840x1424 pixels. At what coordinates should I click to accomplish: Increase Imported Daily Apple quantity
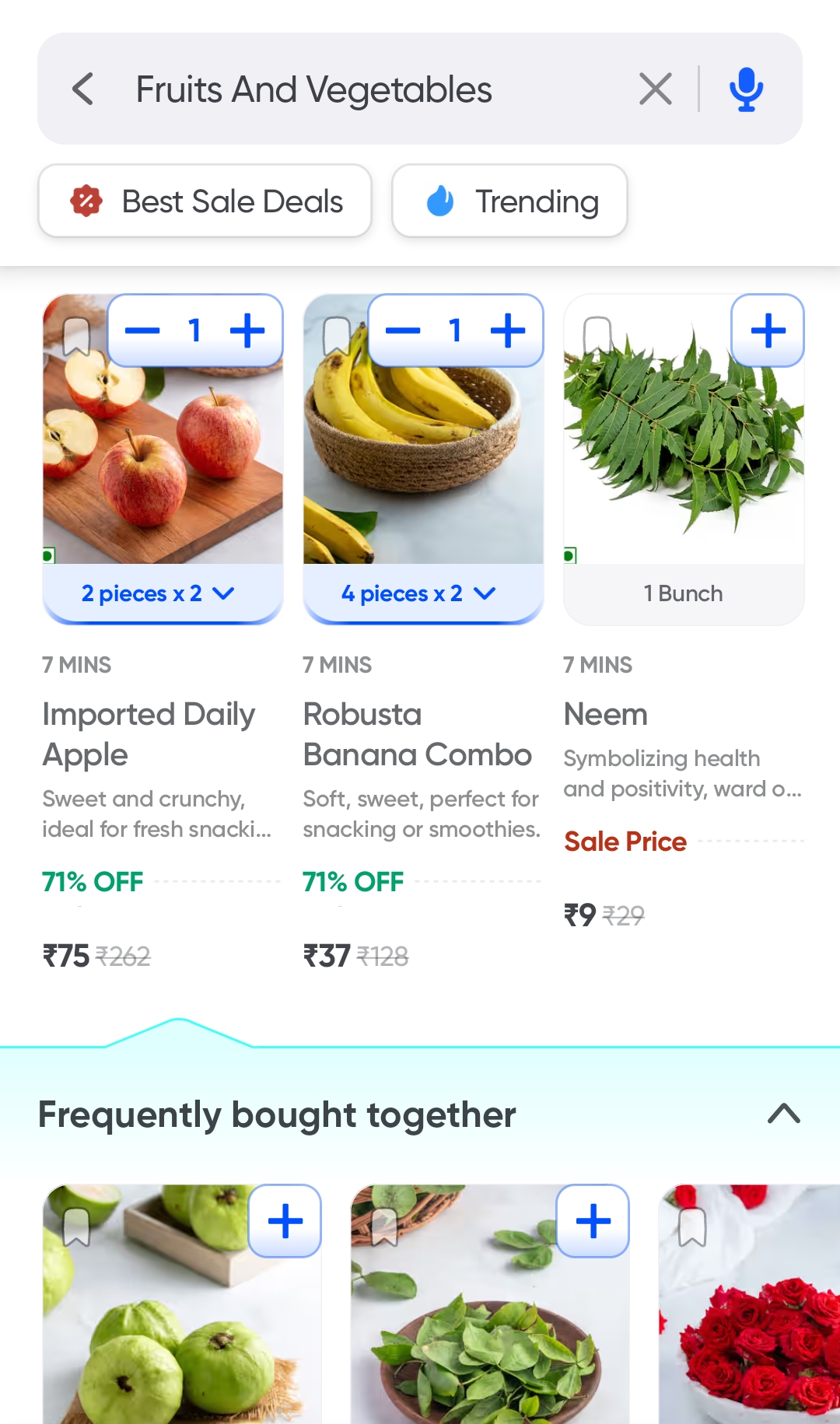(x=247, y=331)
